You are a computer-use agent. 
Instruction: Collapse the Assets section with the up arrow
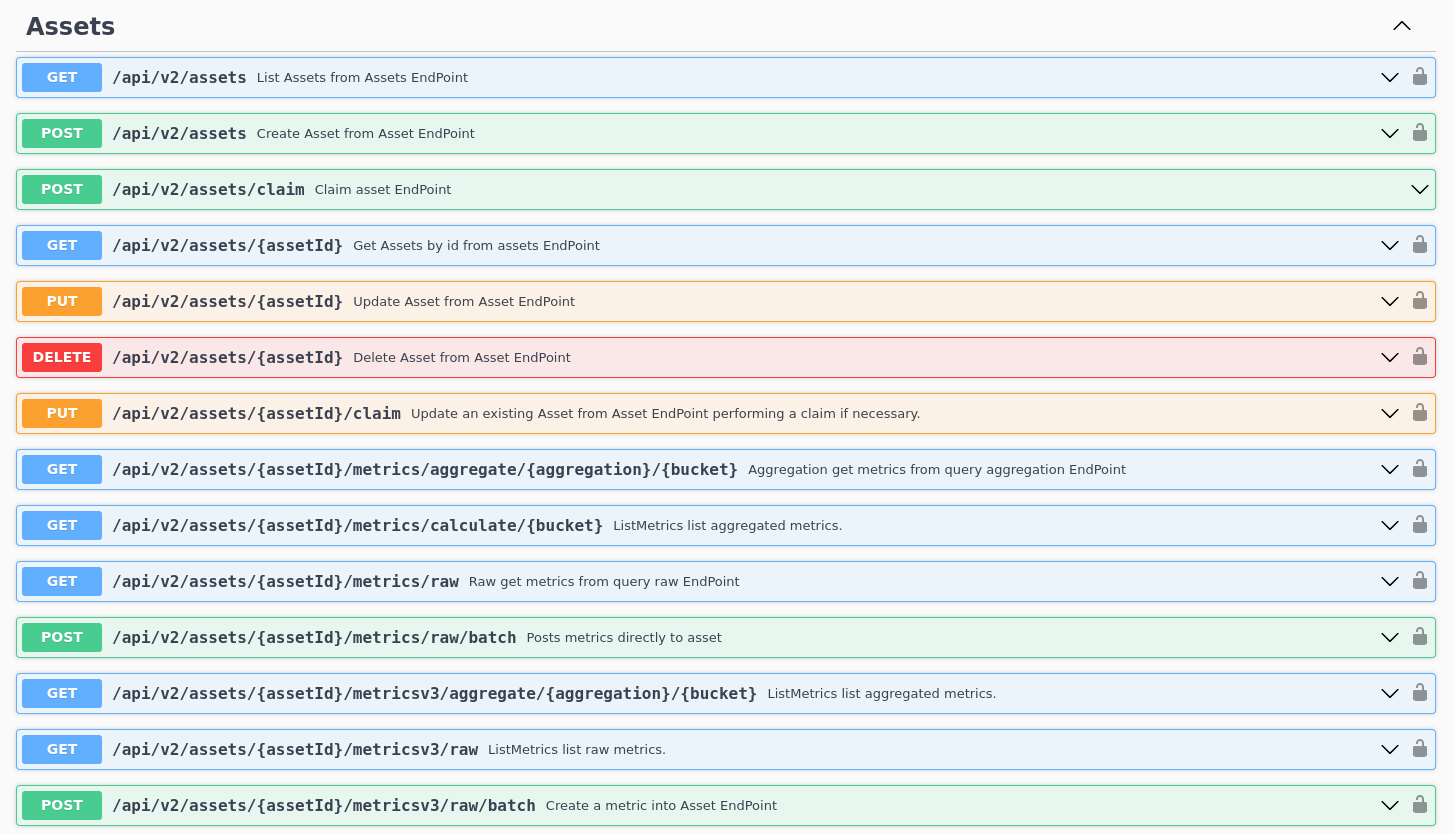(1402, 26)
